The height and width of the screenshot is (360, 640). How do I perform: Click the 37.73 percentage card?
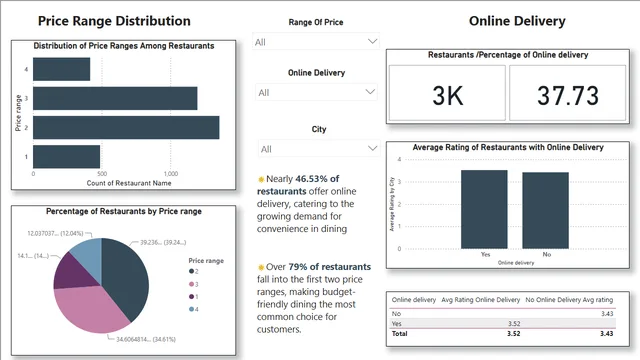[x=568, y=93]
